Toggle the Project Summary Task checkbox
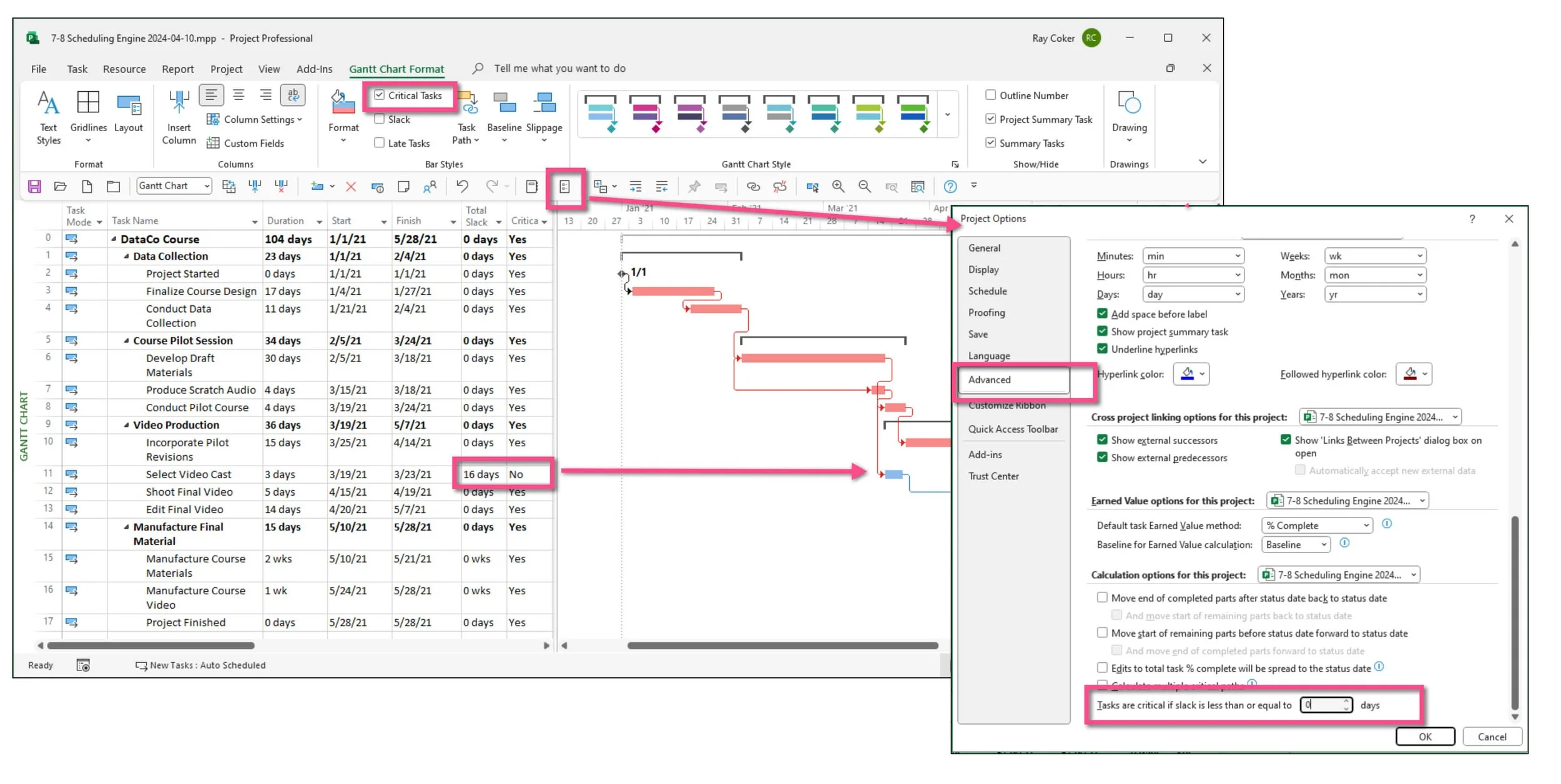The width and height of the screenshot is (1561, 784). click(990, 119)
